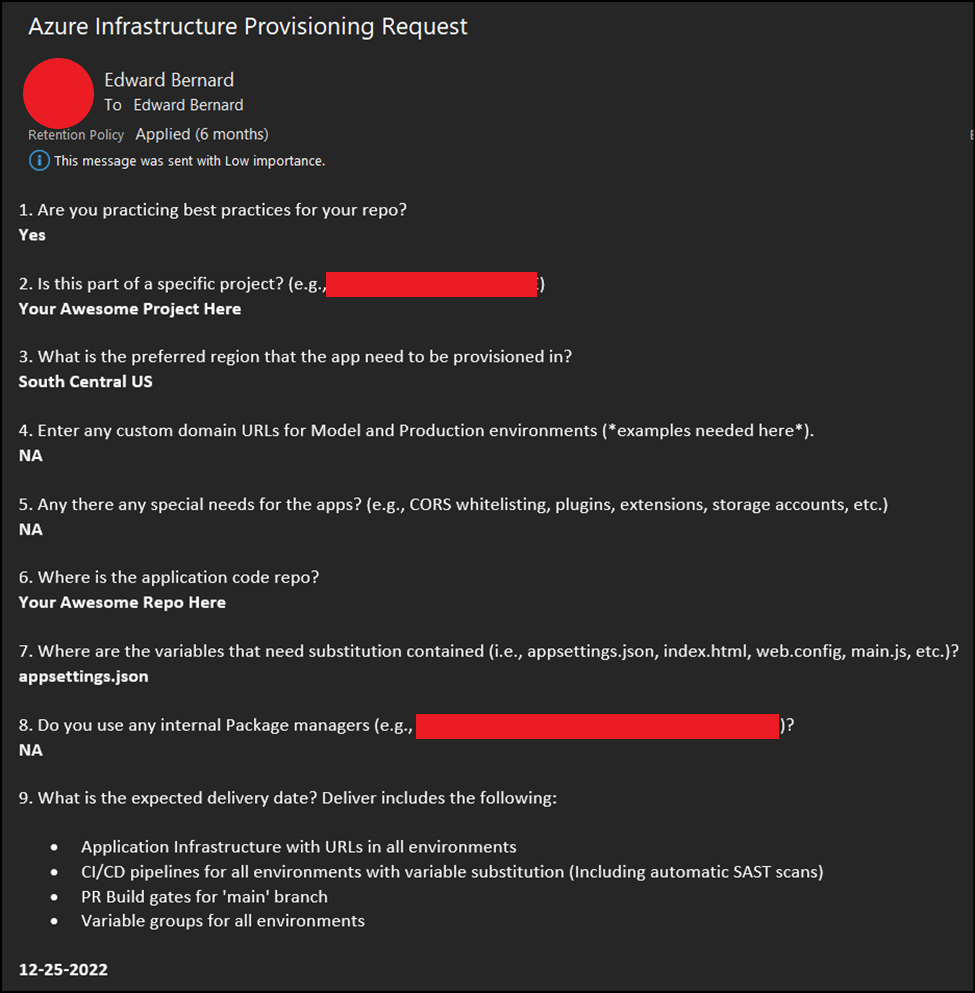
Task: Click the red redacted block in question 8
Action: (597, 726)
